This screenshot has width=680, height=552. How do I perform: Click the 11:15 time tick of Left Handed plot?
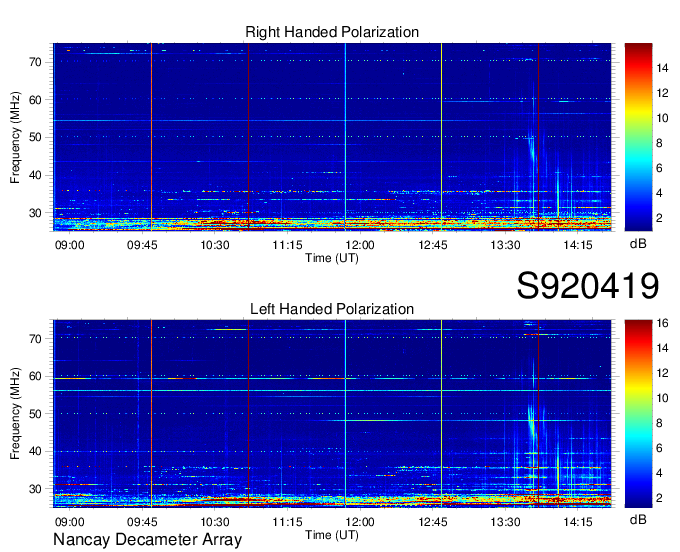(x=288, y=522)
